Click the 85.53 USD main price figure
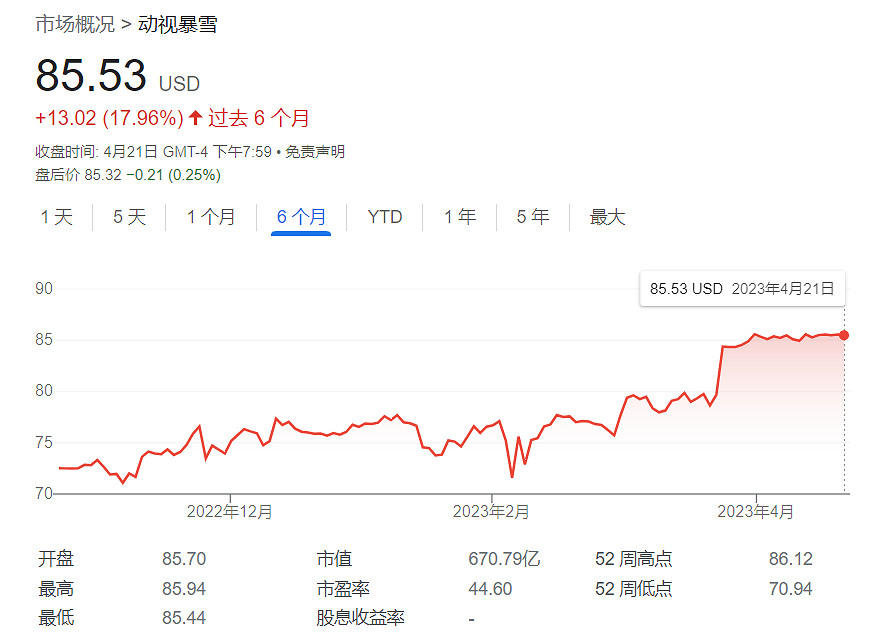 pyautogui.click(x=89, y=75)
